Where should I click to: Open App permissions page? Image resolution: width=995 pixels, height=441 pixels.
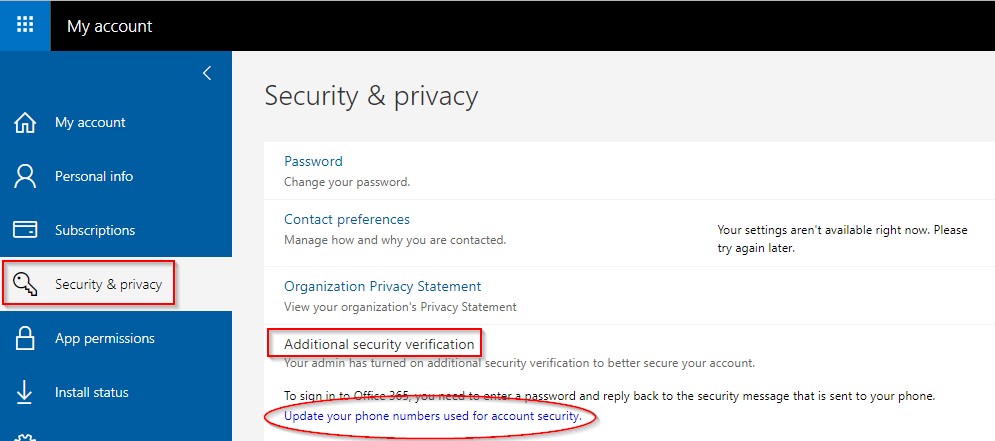105,338
